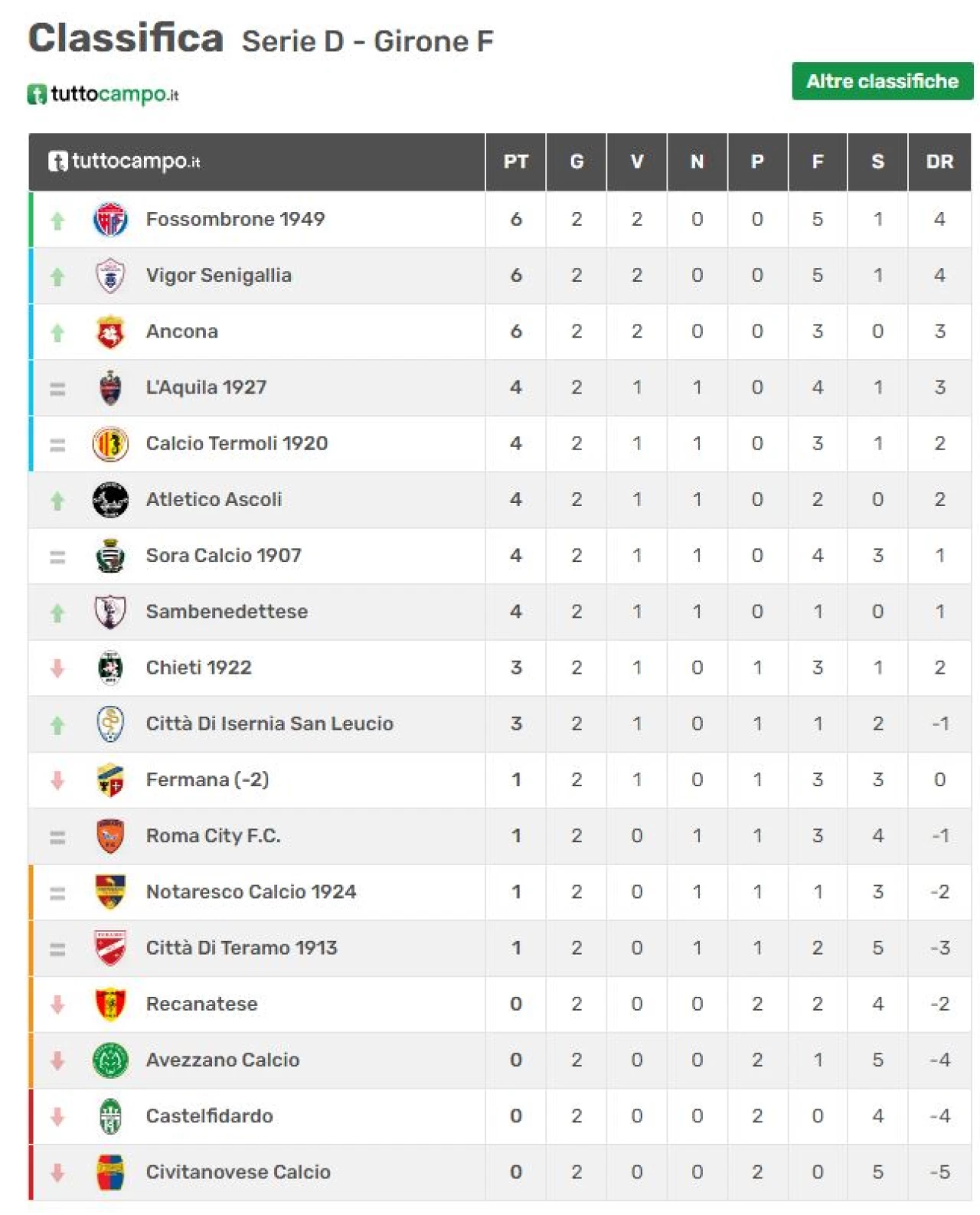The height and width of the screenshot is (1215, 980).
Task: Select the Civitanovese Calcio team badge
Action: 110,1172
